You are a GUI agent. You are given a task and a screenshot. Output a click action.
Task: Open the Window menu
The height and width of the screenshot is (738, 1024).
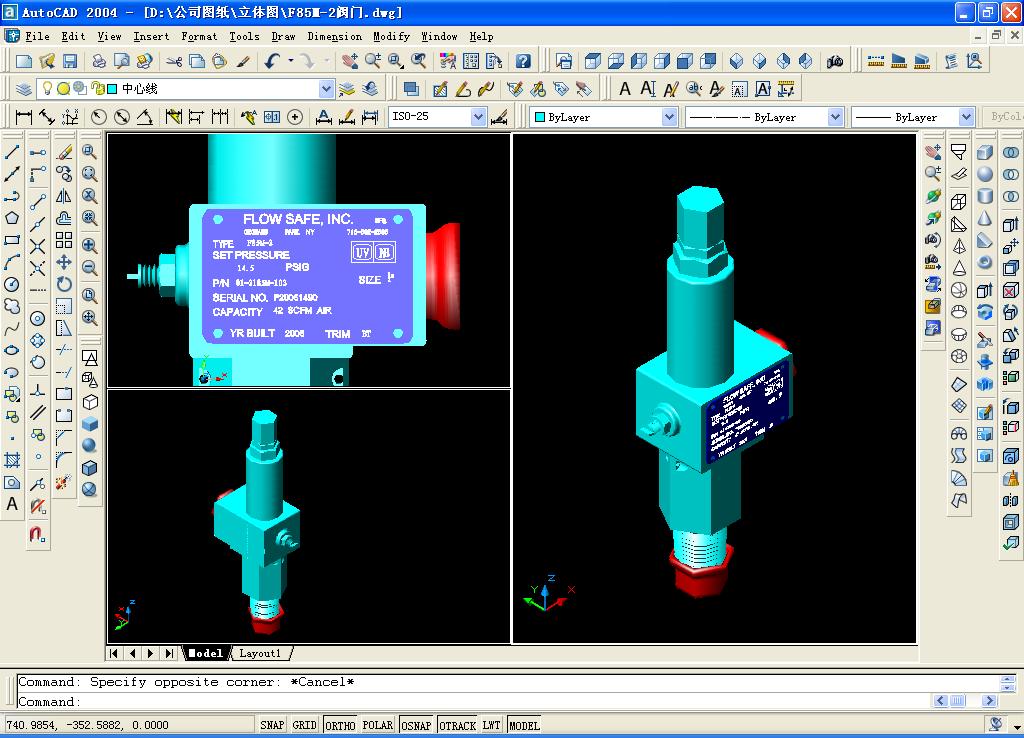439,37
